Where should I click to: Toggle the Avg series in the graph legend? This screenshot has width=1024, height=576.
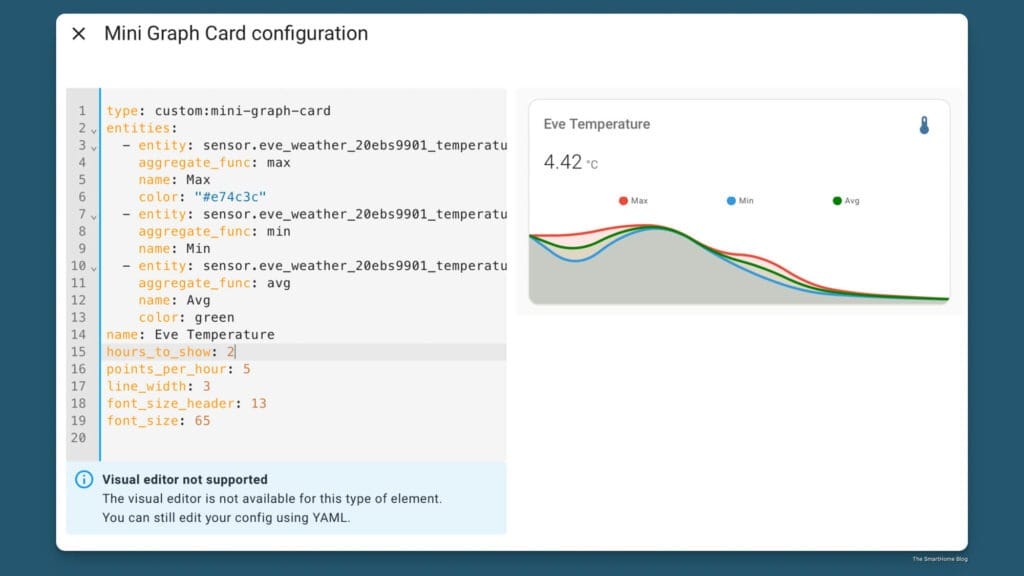(848, 200)
